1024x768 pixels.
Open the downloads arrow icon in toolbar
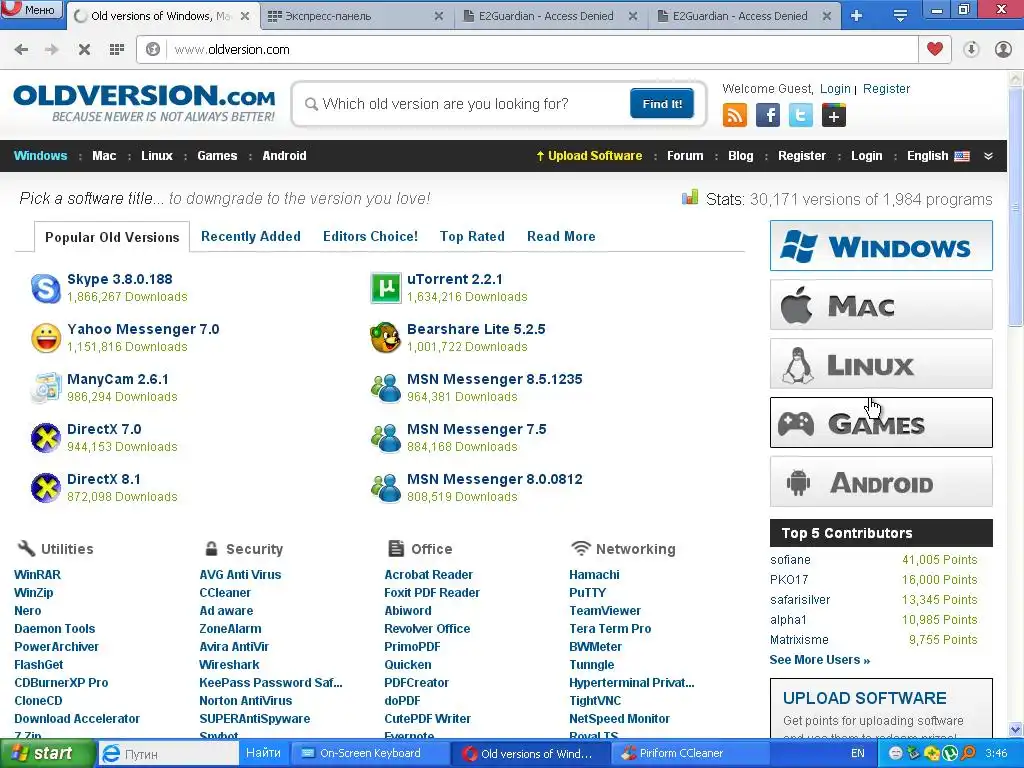pyautogui.click(x=971, y=50)
